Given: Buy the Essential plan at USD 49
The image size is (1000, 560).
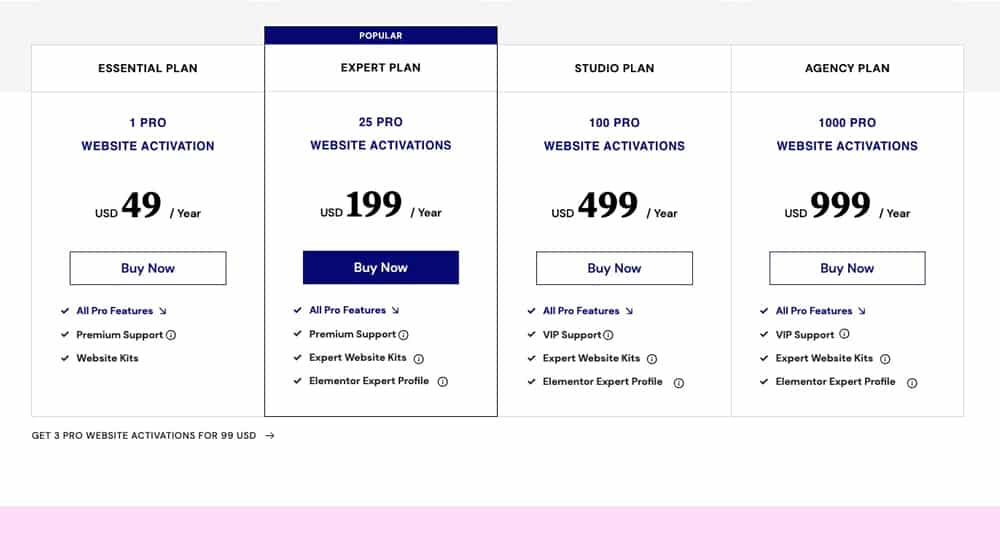Looking at the screenshot, I should coord(148,268).
